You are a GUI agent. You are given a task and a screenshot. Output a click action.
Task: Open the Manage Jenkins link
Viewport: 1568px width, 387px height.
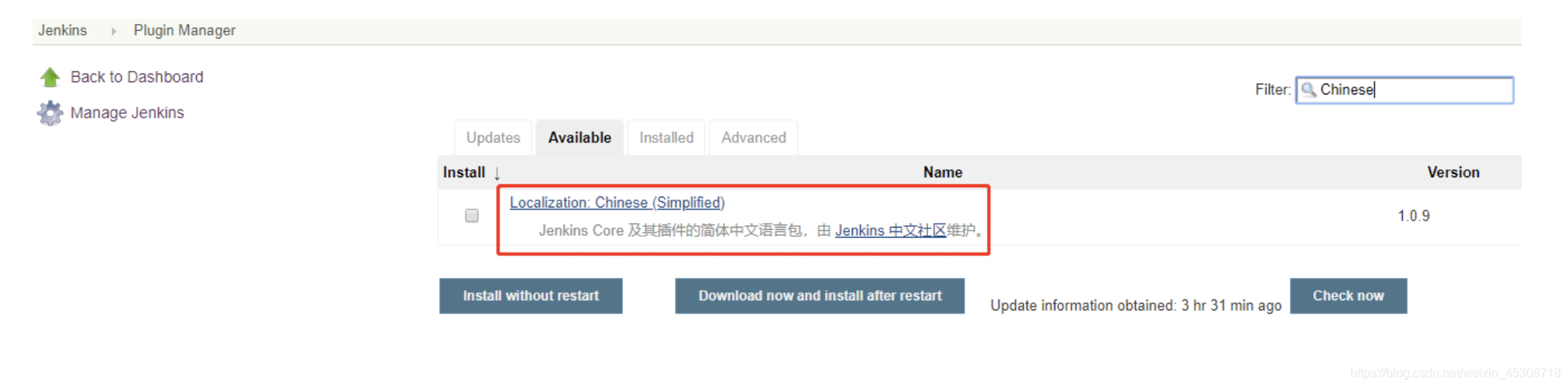[127, 113]
